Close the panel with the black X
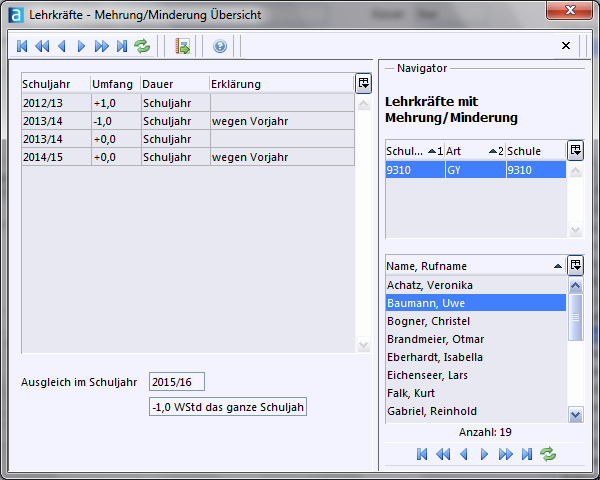 pyautogui.click(x=566, y=46)
